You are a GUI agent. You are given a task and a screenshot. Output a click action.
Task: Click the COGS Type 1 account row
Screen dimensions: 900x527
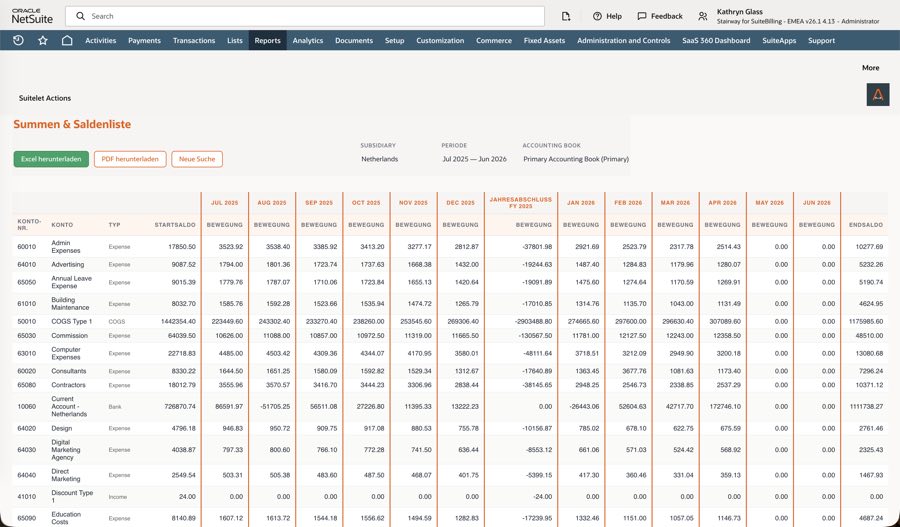[450, 321]
